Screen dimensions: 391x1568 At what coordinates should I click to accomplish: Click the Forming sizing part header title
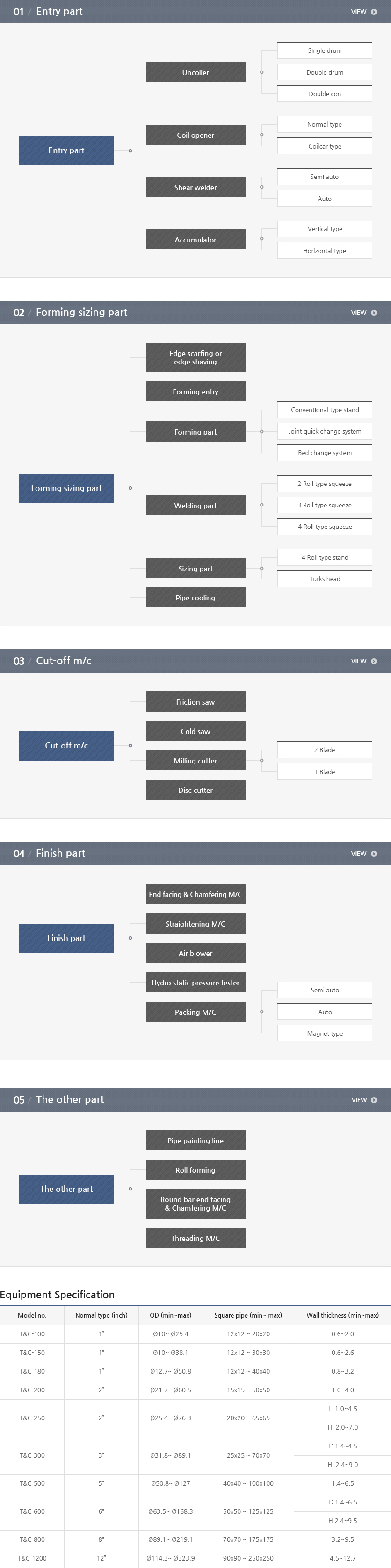click(x=81, y=312)
